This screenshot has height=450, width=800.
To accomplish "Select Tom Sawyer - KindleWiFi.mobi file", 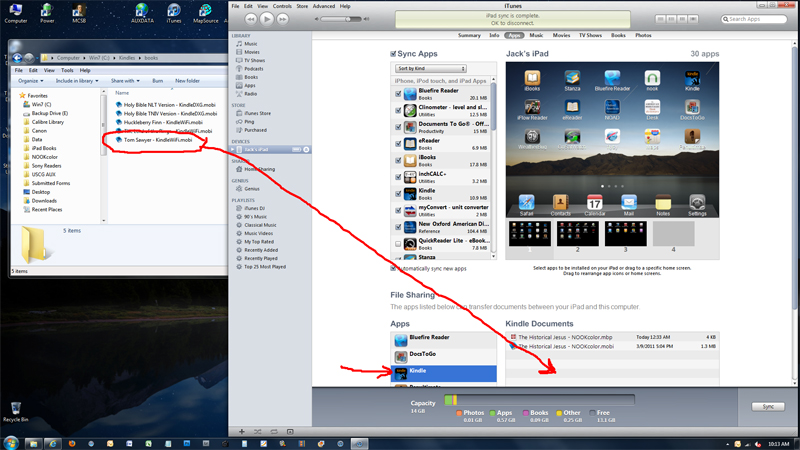I will [158, 140].
